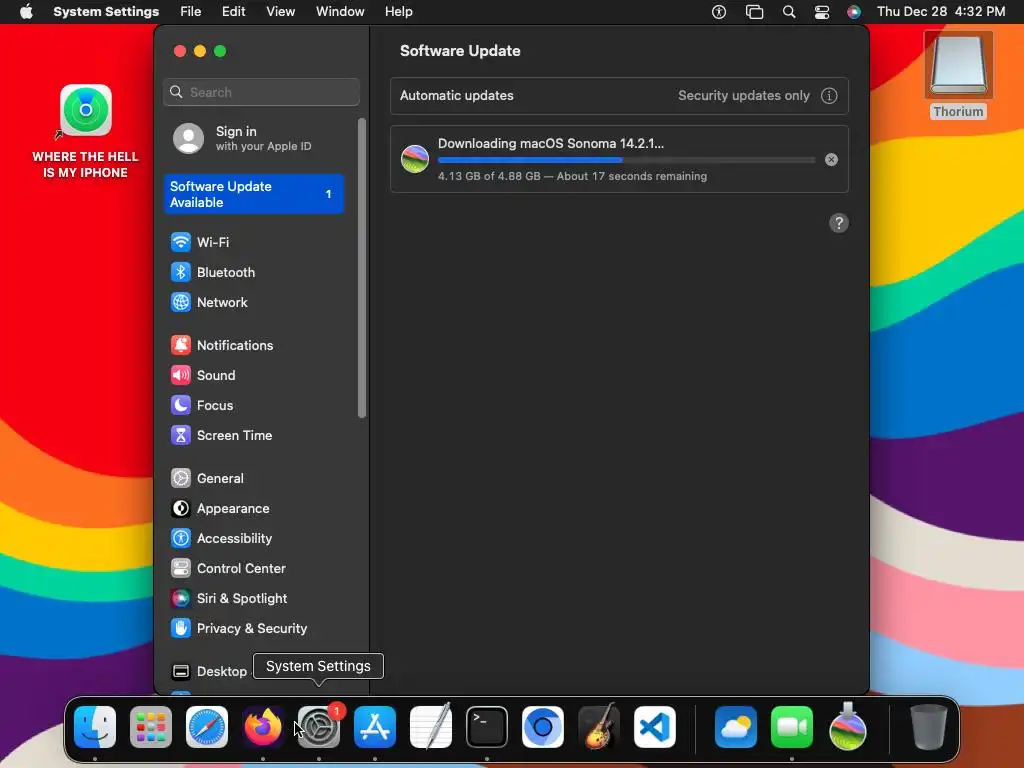1024x768 pixels.
Task: Open macOS Sonoma installer in Dock
Action: (x=848, y=727)
